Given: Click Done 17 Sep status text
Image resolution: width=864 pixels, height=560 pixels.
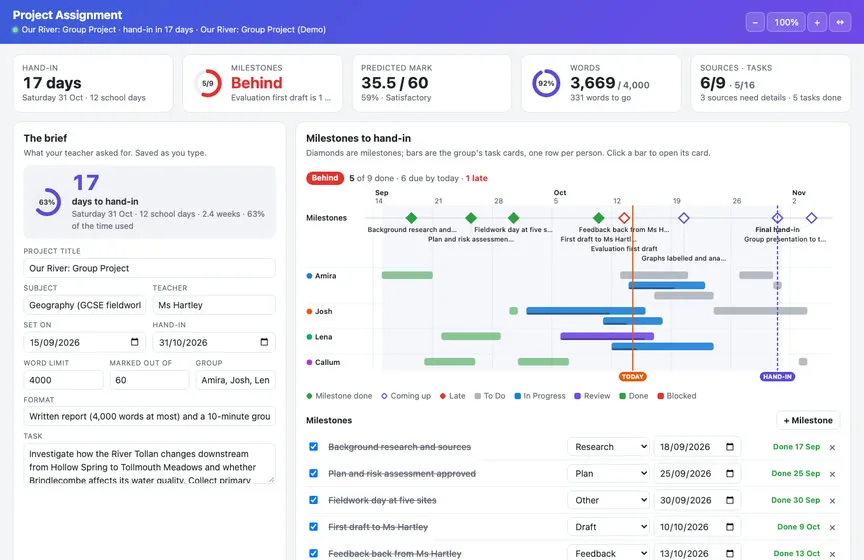Looking at the screenshot, I should point(796,447).
